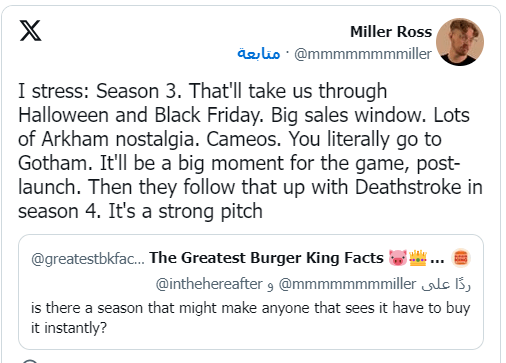Open Miller Ross's round profile avatar

[x=460, y=42]
